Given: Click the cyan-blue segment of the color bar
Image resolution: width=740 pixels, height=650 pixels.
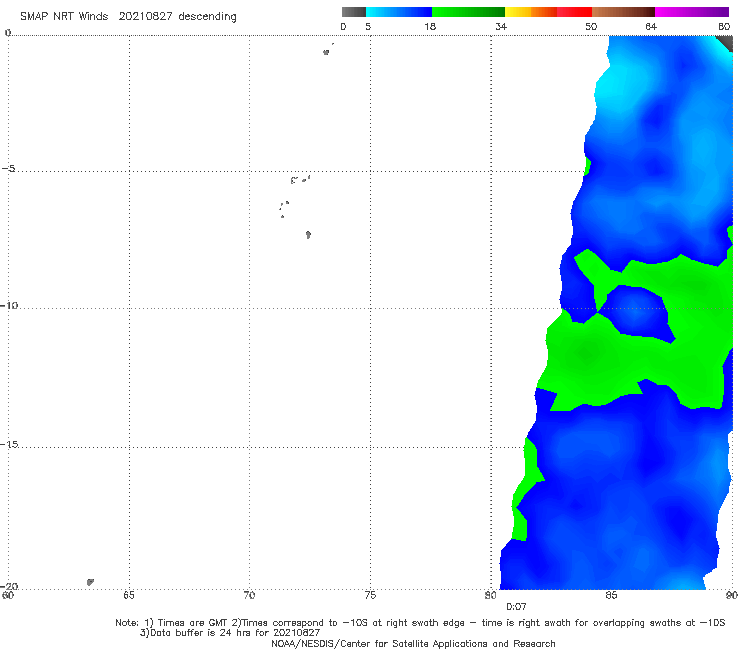Looking at the screenshot, I should [x=399, y=12].
